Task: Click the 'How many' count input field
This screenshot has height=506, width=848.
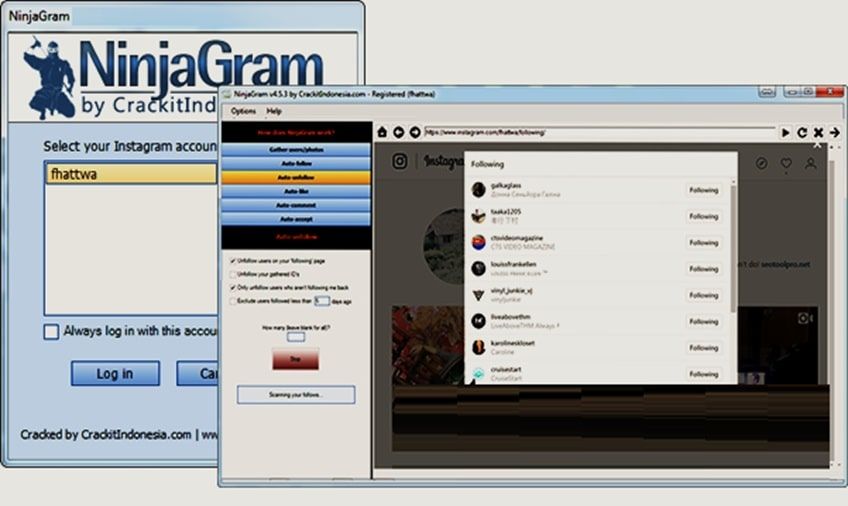Action: (296, 337)
